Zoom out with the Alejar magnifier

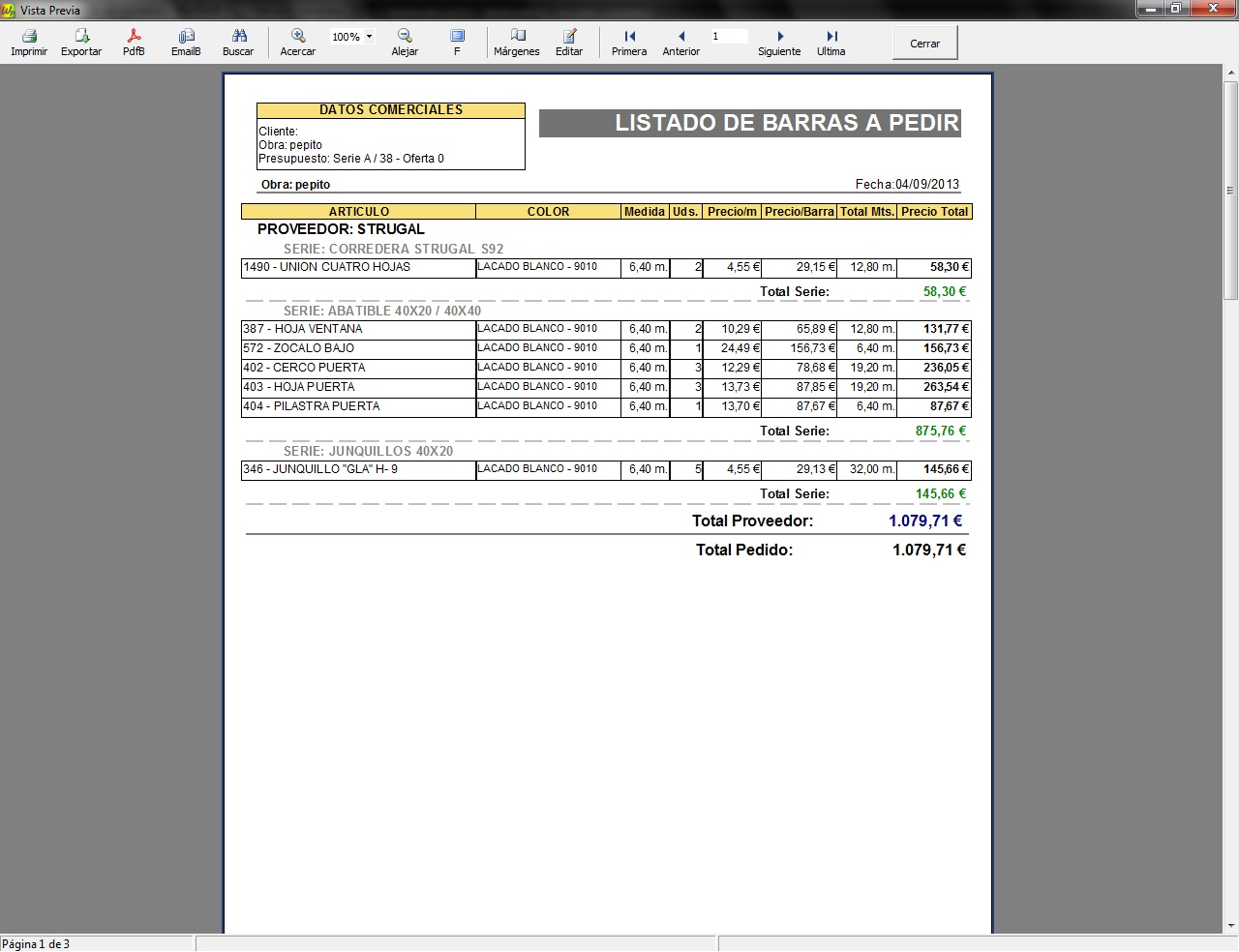405,36
